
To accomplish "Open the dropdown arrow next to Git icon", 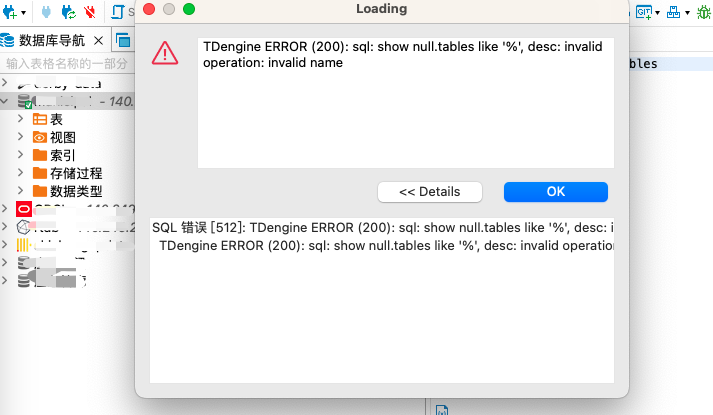I will point(658,13).
